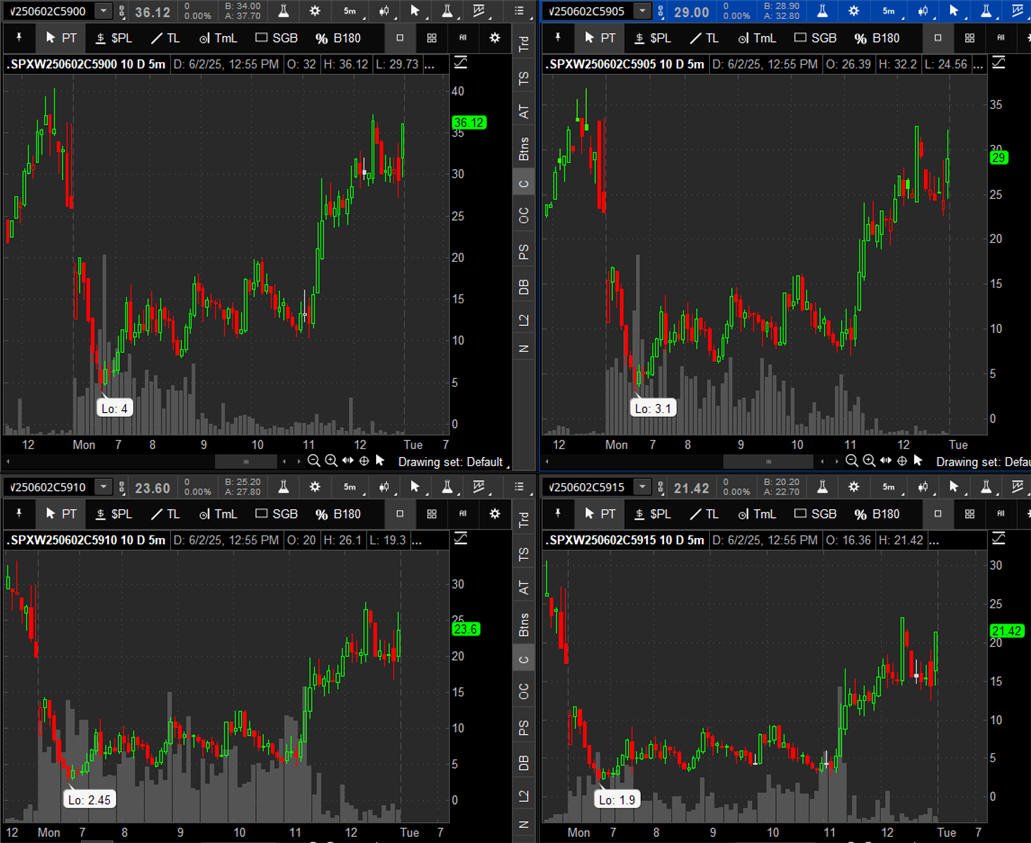Click the Lo: 2.45 label on C5910 chart
This screenshot has height=843, width=1031.
(89, 800)
